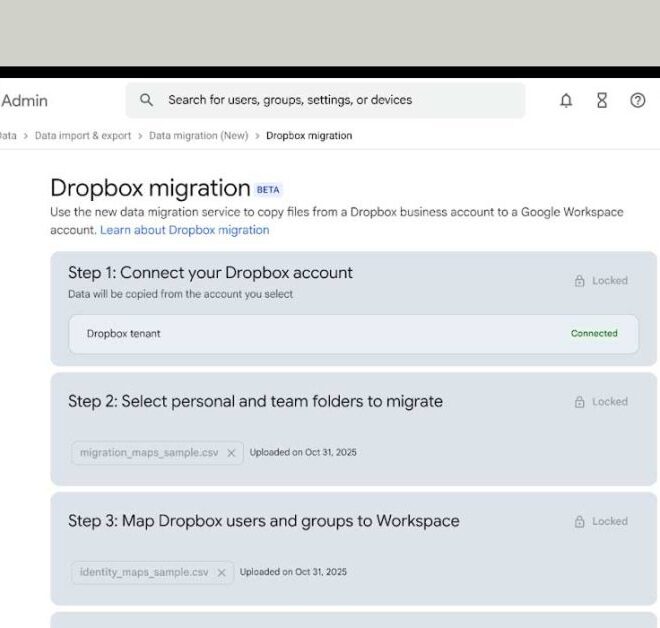The image size is (660, 628).
Task: Click Locked label in Step 2
Action: click(x=610, y=402)
